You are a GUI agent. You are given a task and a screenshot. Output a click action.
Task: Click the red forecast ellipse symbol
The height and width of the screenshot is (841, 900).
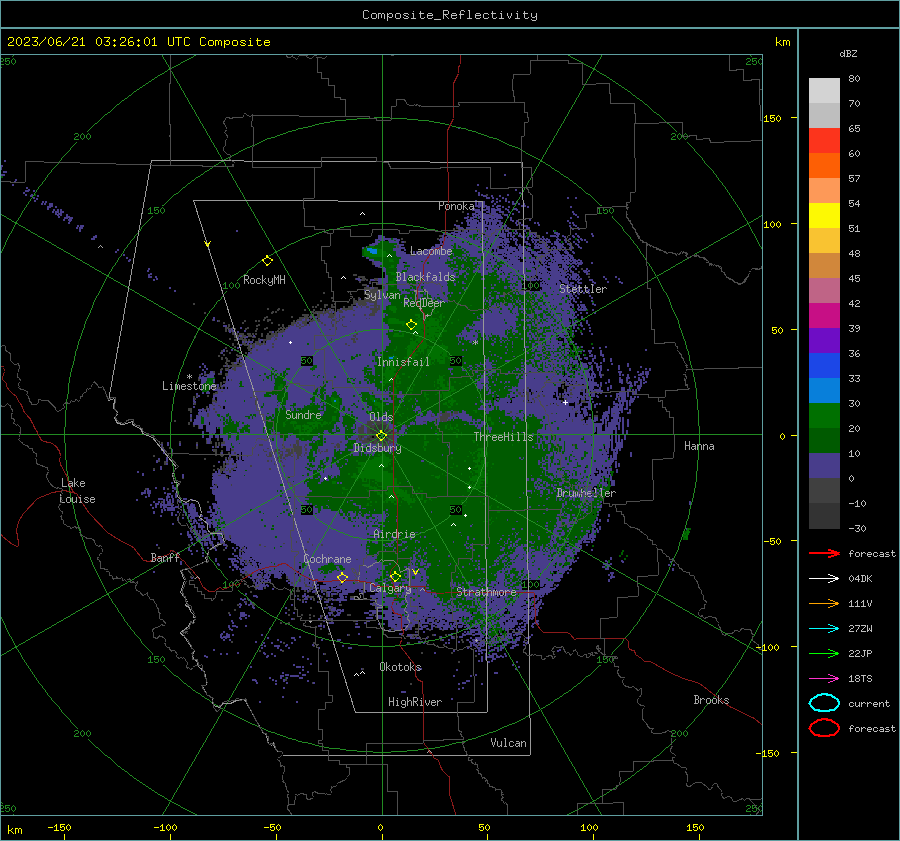824,728
